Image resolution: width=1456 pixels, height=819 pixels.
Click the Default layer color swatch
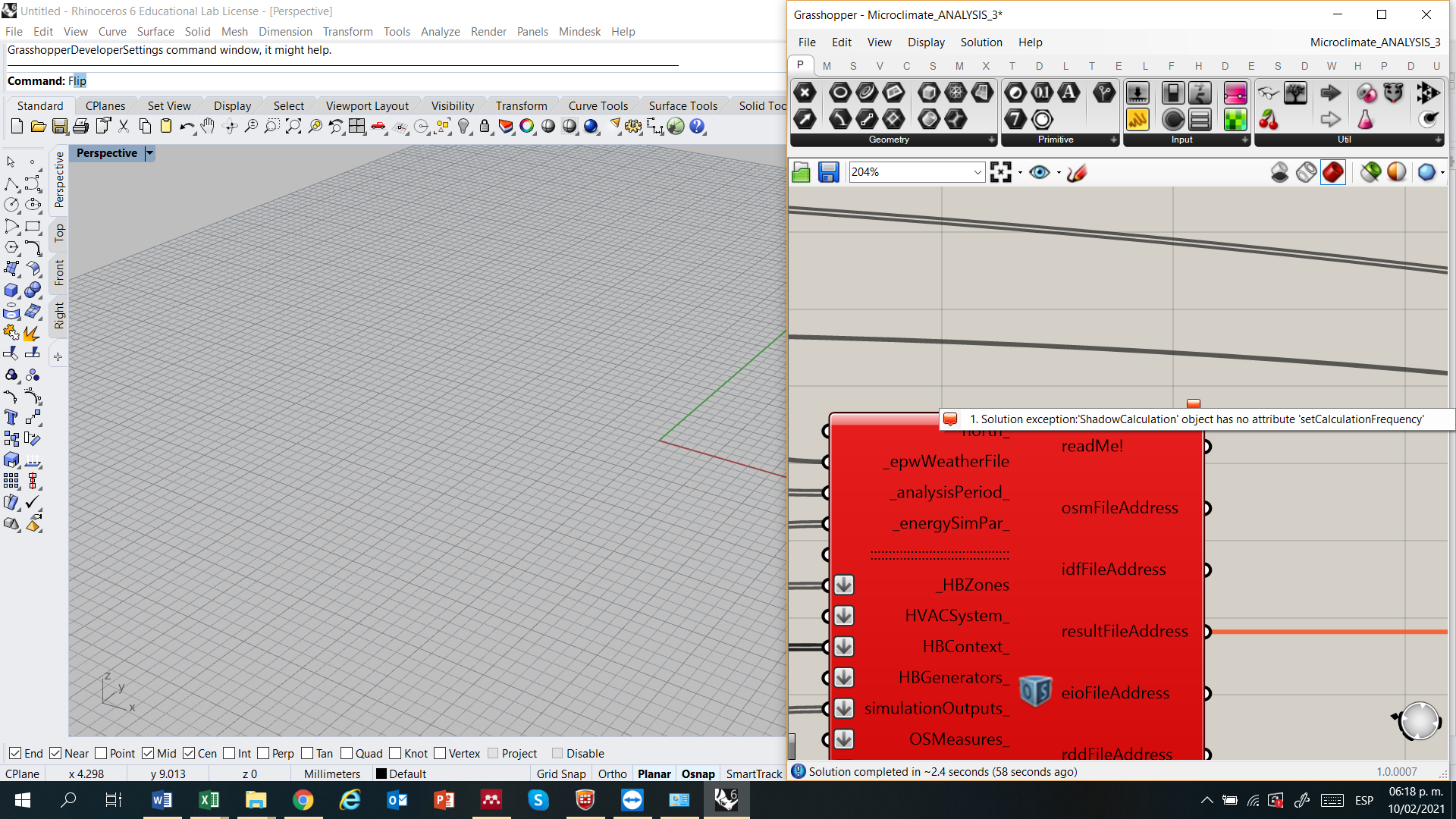pyautogui.click(x=381, y=773)
